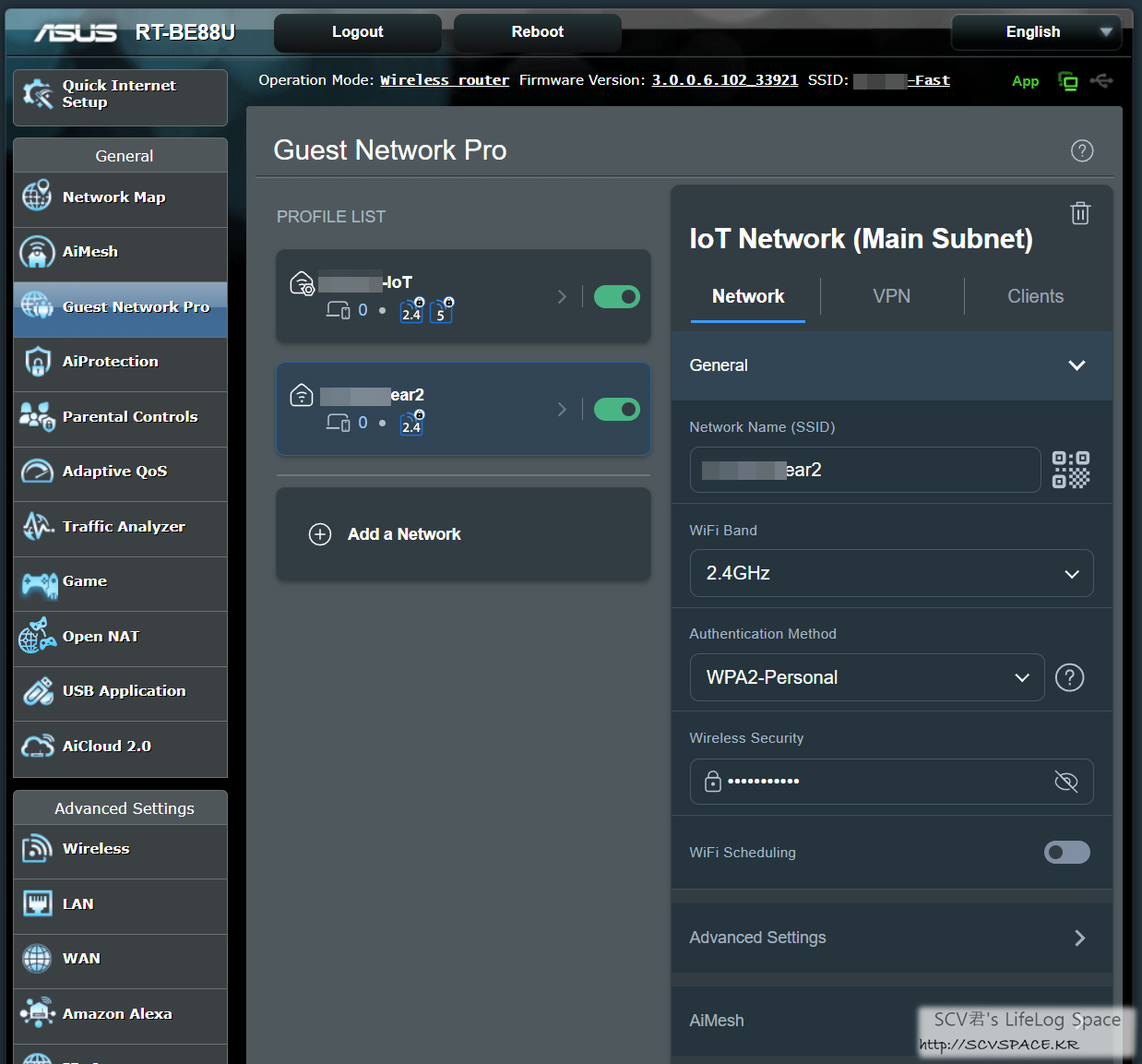This screenshot has width=1142, height=1064.
Task: Click the -IoT profile home icon
Action: (303, 283)
